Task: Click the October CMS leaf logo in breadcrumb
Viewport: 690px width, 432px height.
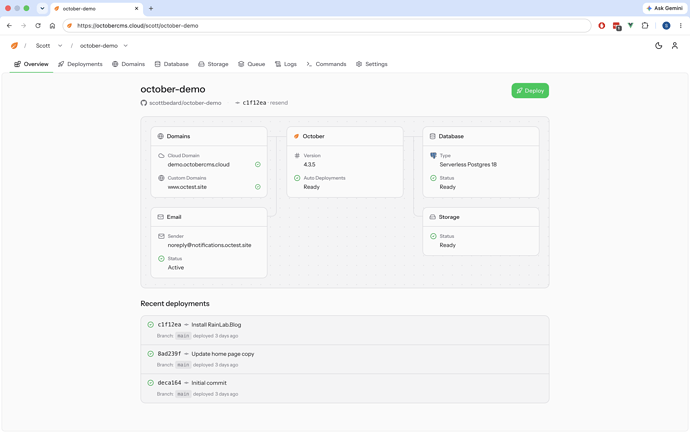Action: click(x=14, y=45)
